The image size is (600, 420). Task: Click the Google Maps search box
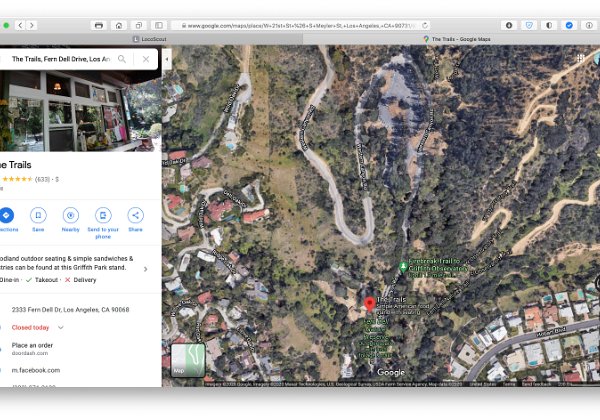click(x=60, y=59)
